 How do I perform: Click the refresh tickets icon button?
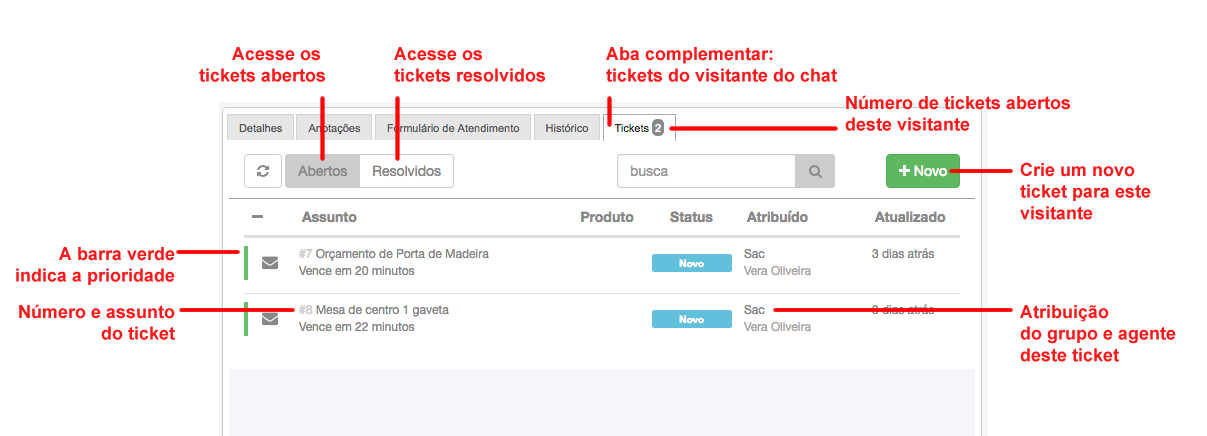263,171
